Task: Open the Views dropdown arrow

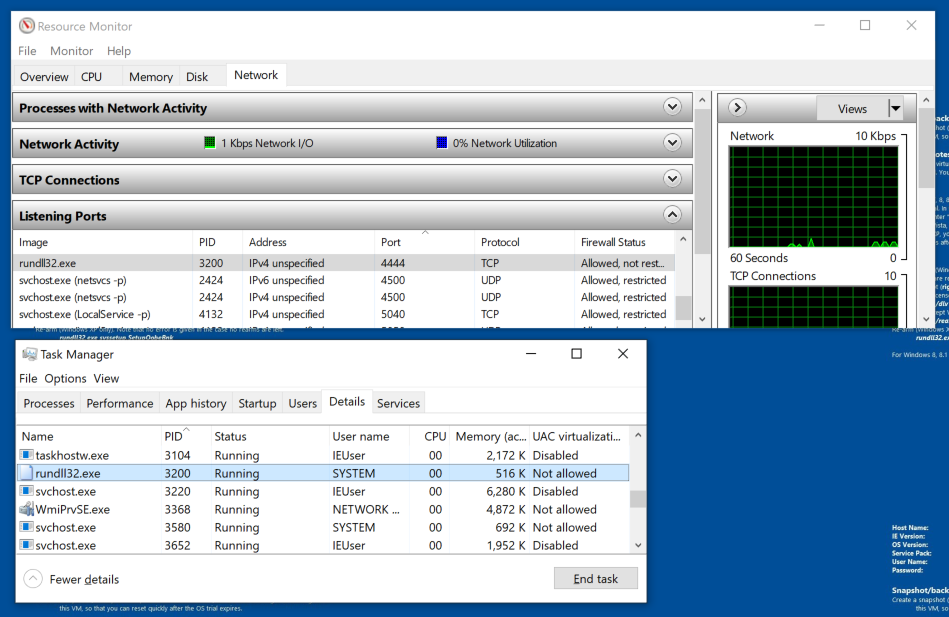Action: click(x=895, y=108)
